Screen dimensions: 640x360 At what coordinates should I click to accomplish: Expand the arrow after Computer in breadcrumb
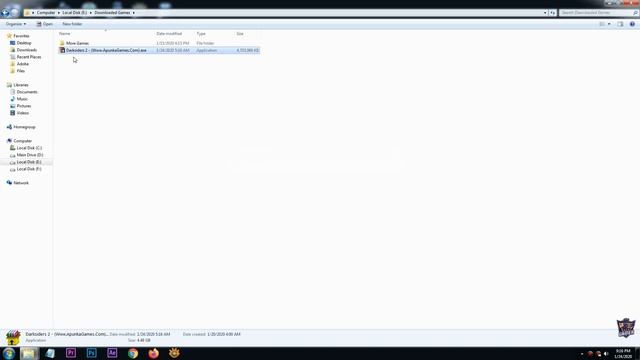59,13
